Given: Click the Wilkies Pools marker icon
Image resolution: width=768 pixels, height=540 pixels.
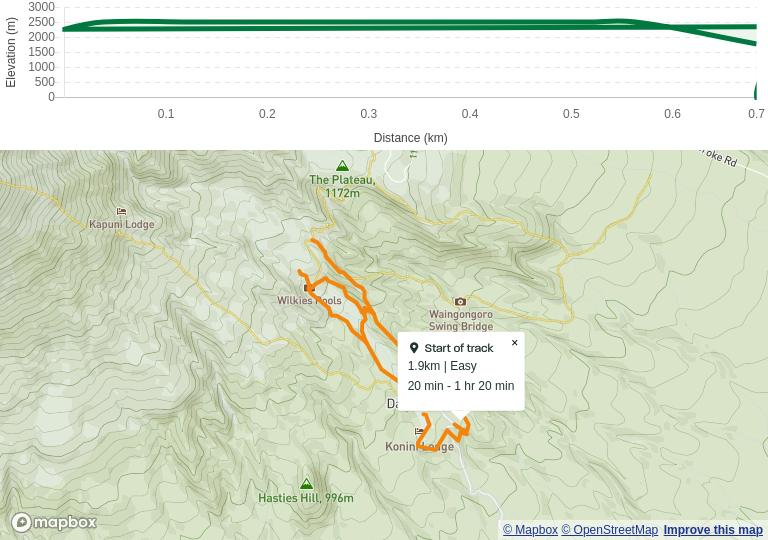Looking at the screenshot, I should tap(308, 288).
